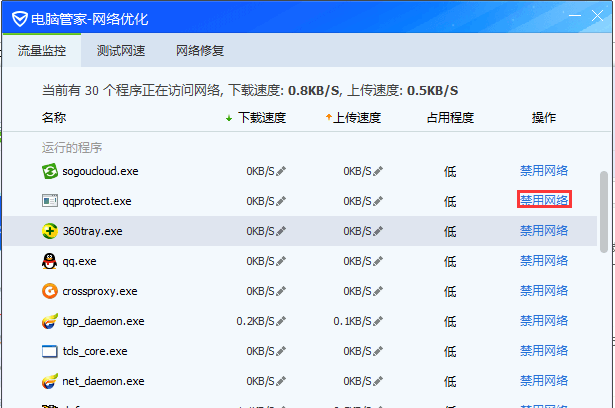
Task: Select the qq.exe process name
Action: pyautogui.click(x=79, y=261)
